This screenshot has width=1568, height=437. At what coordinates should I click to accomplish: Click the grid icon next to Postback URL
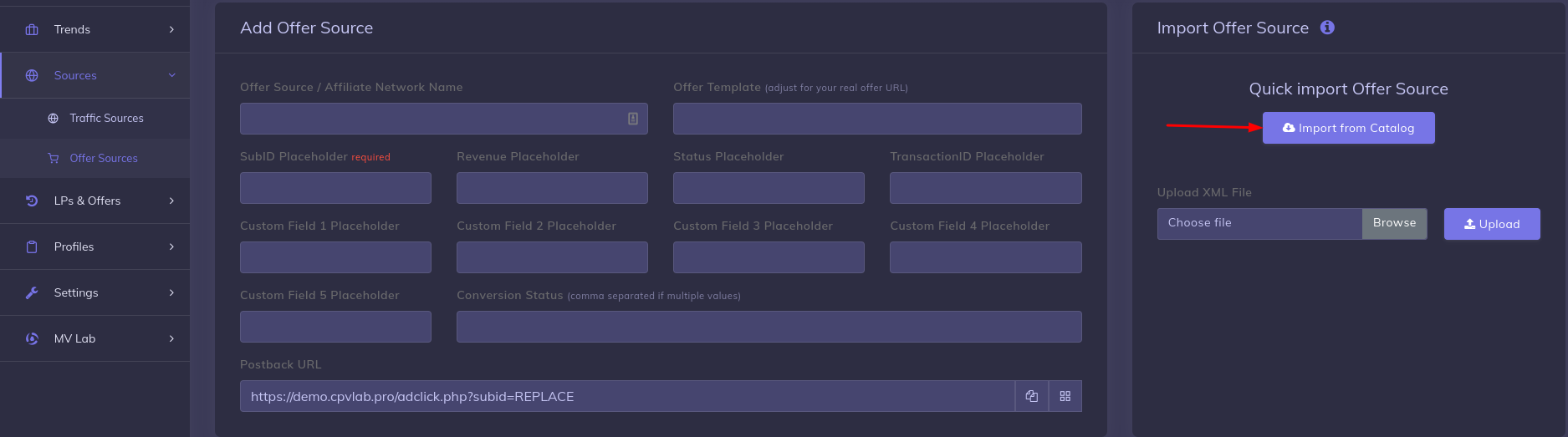click(1065, 396)
